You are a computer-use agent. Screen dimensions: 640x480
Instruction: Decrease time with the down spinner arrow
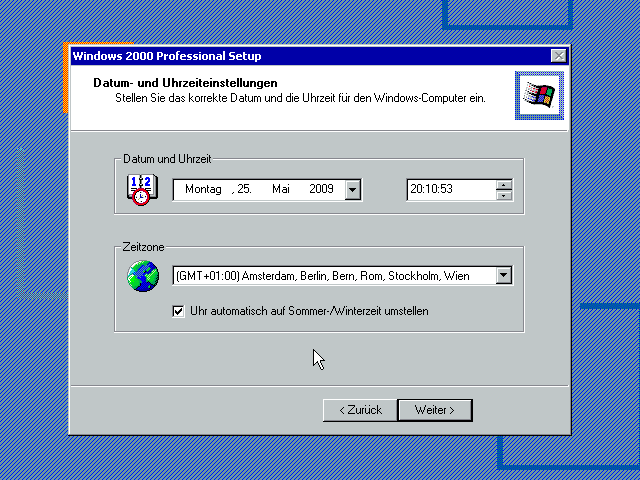coord(504,195)
